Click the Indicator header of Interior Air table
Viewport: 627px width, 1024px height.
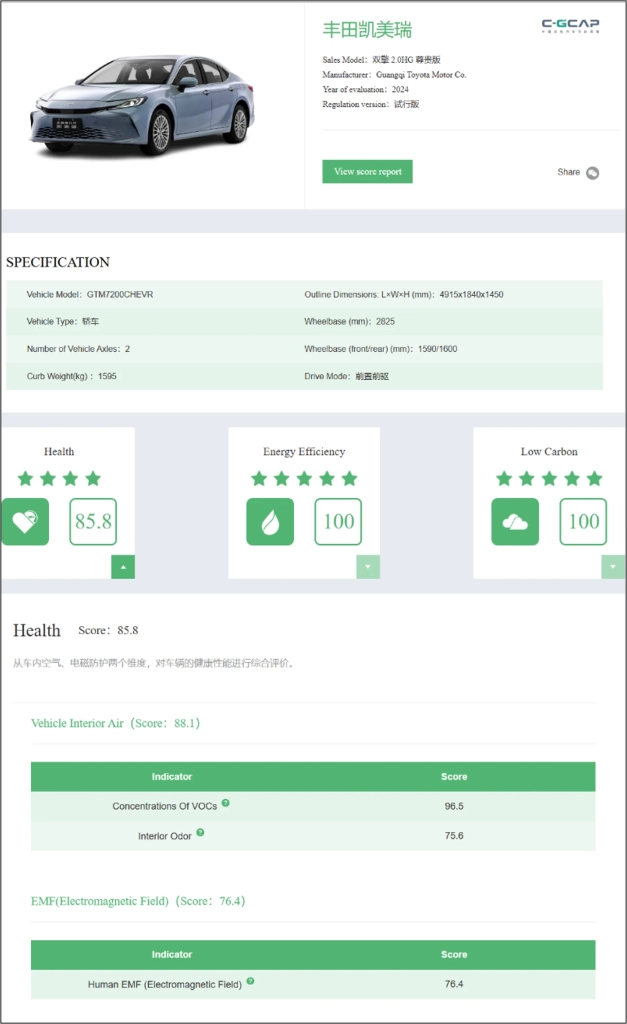[172, 776]
